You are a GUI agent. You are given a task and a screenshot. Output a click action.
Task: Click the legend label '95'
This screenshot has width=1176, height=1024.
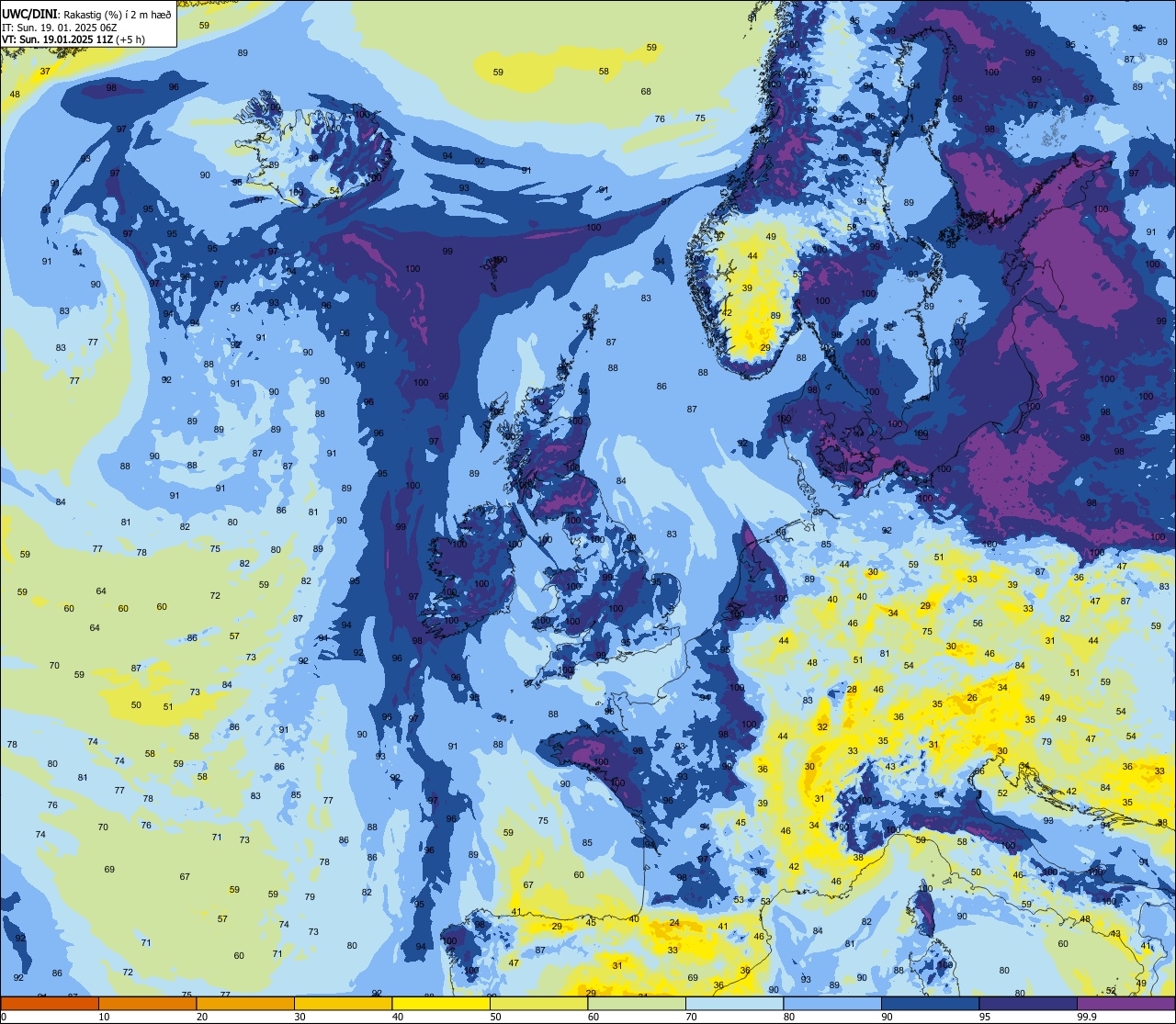pyautogui.click(x=985, y=1017)
